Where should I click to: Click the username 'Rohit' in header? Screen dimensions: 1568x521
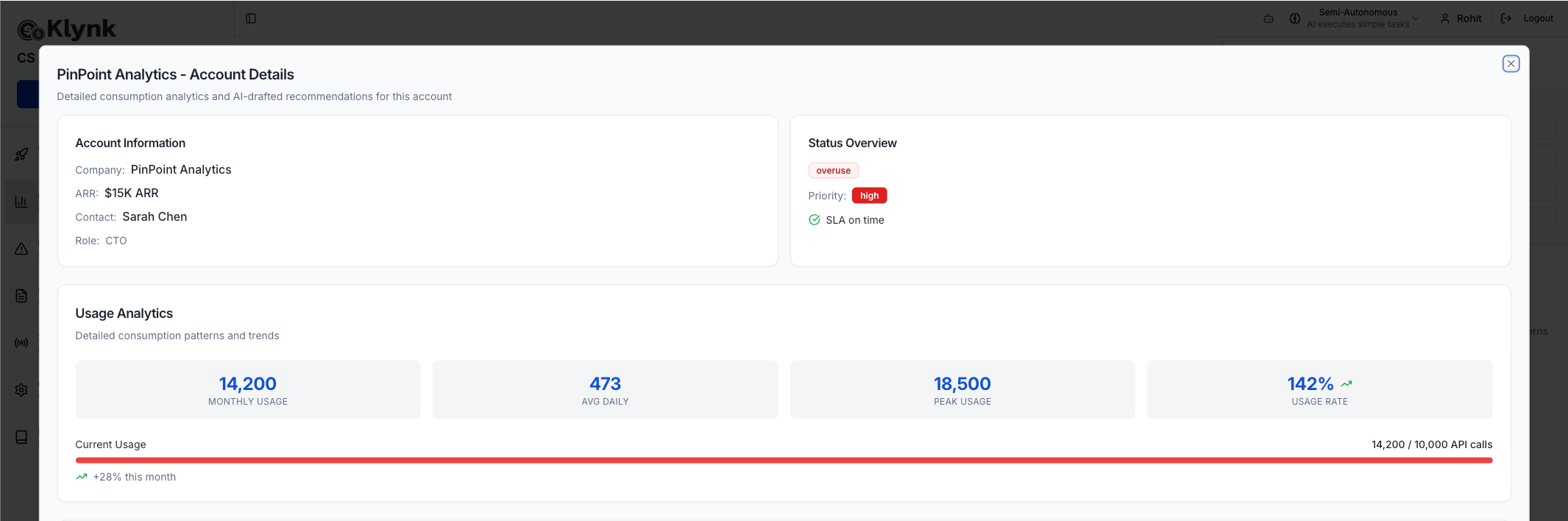tap(1469, 18)
